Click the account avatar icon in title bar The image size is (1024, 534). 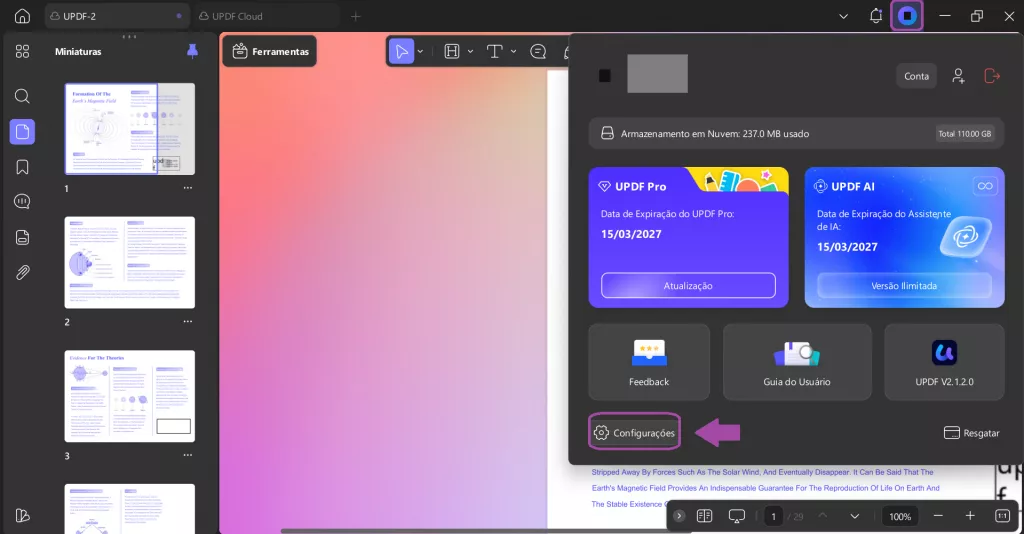pyautogui.click(x=907, y=16)
